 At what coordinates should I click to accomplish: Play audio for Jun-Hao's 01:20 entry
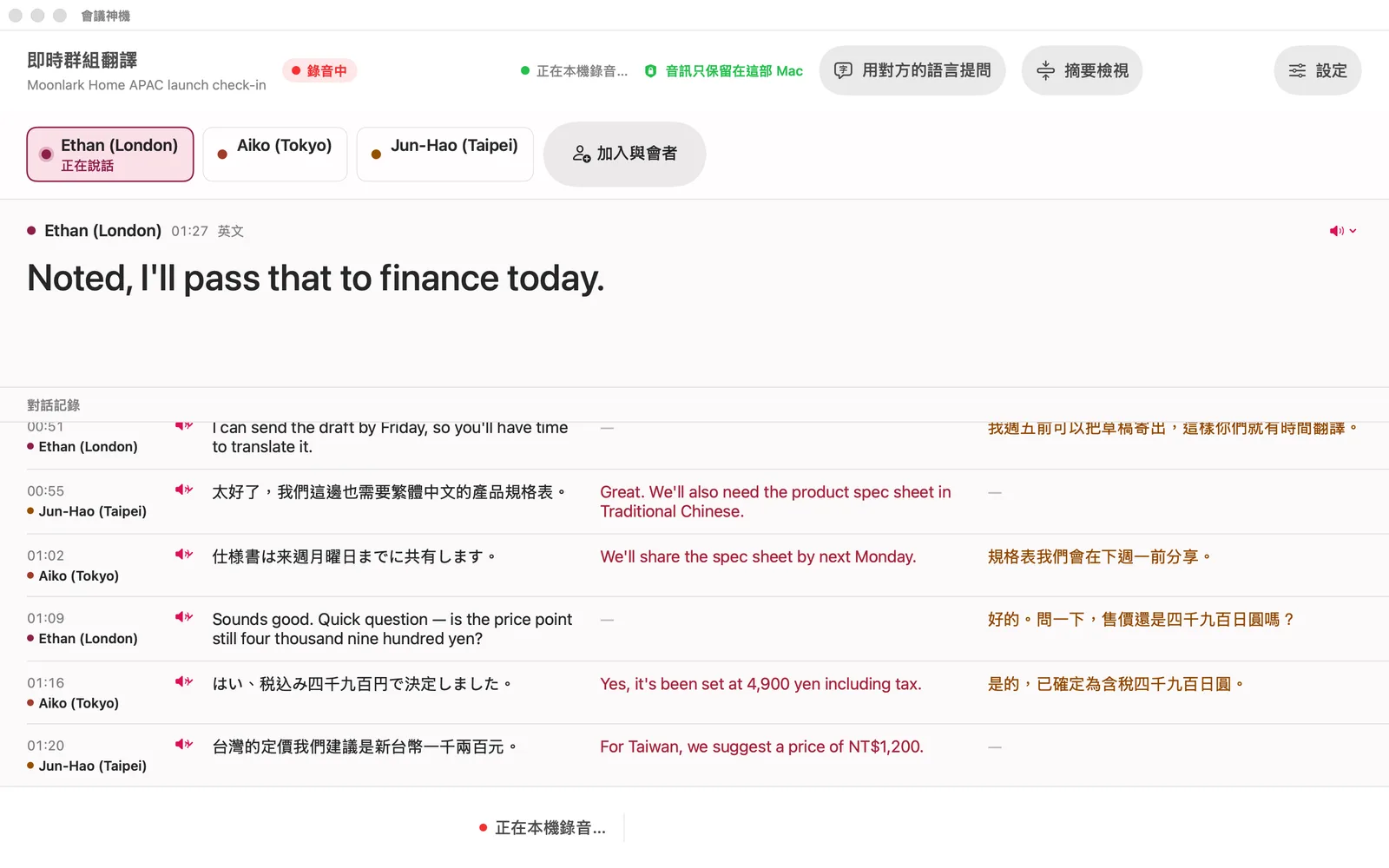183,745
